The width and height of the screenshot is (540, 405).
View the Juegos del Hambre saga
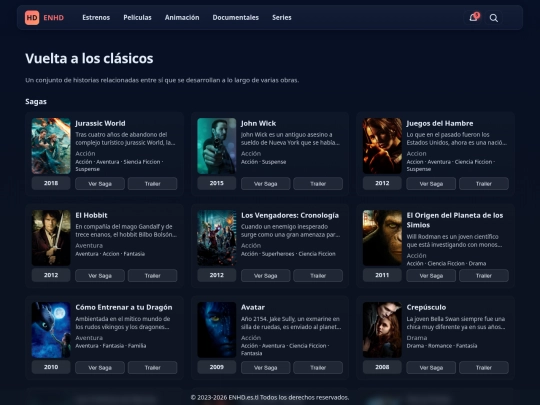[x=431, y=184]
